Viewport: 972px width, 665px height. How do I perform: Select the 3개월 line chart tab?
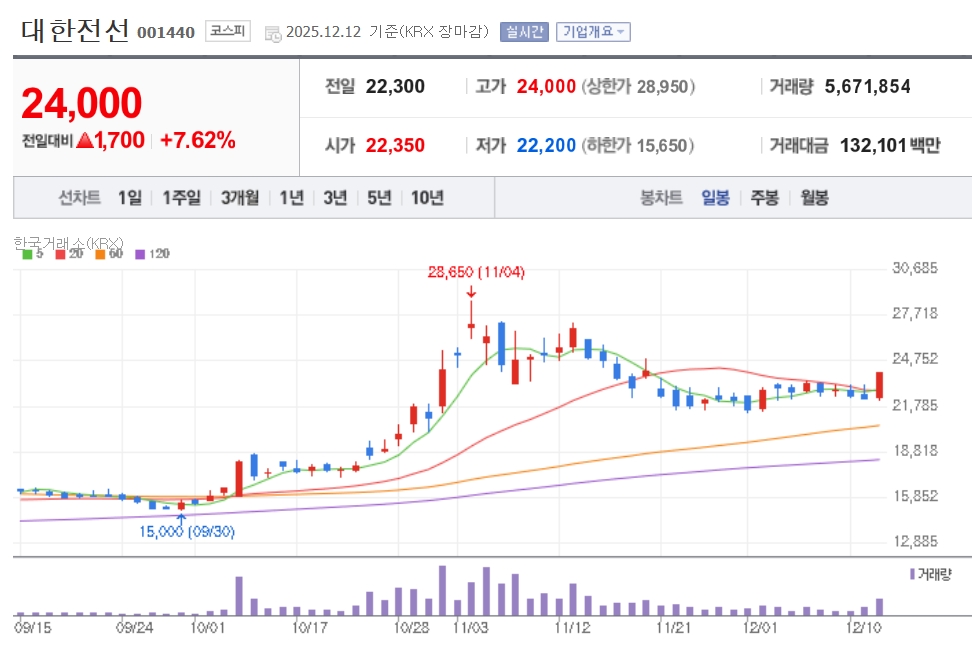[x=240, y=198]
